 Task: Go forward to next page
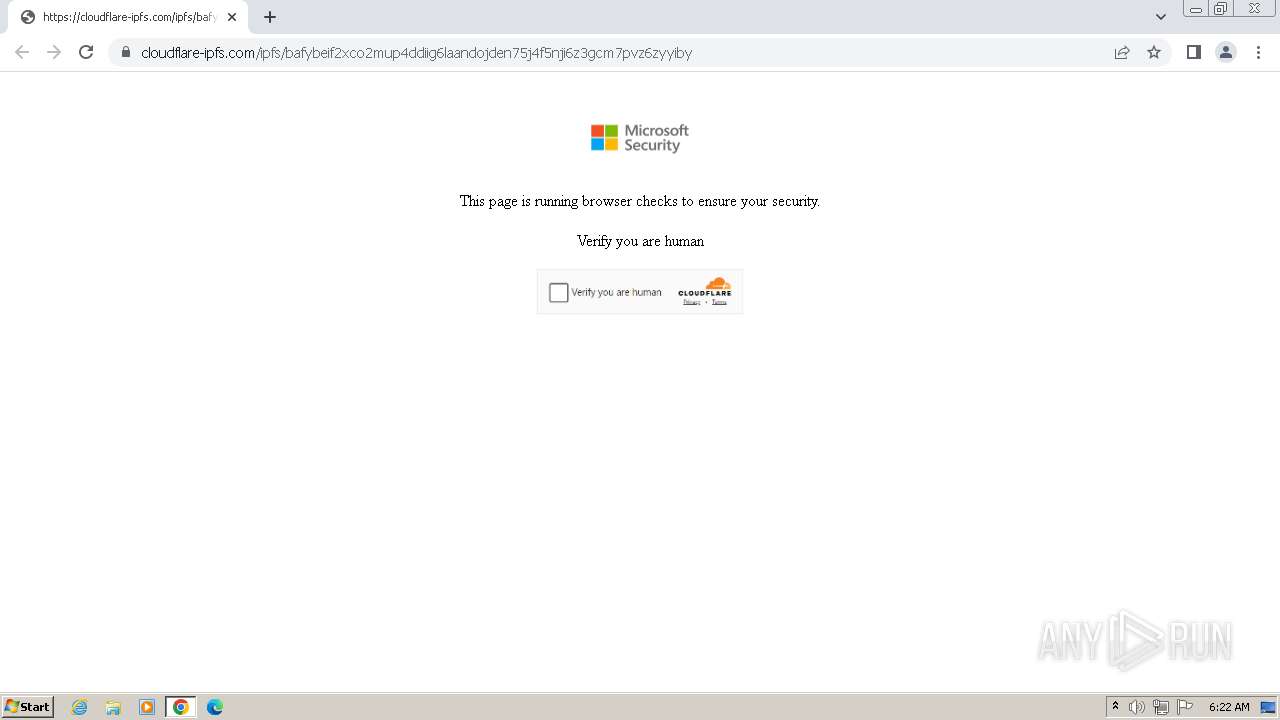[54, 53]
